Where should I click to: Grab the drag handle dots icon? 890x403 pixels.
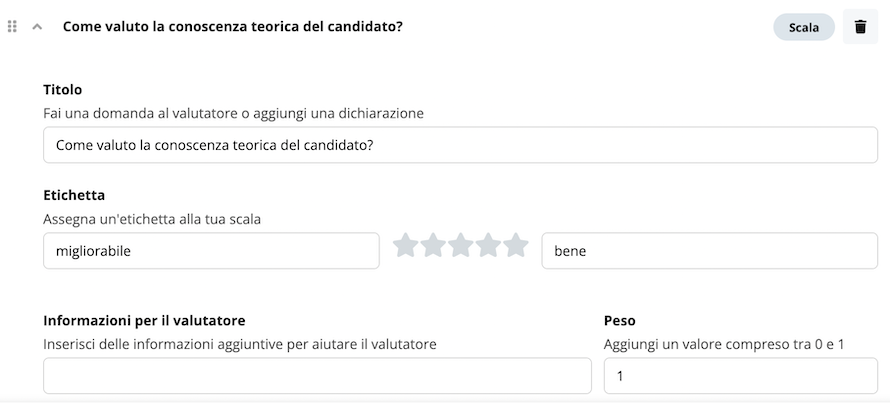(x=12, y=27)
